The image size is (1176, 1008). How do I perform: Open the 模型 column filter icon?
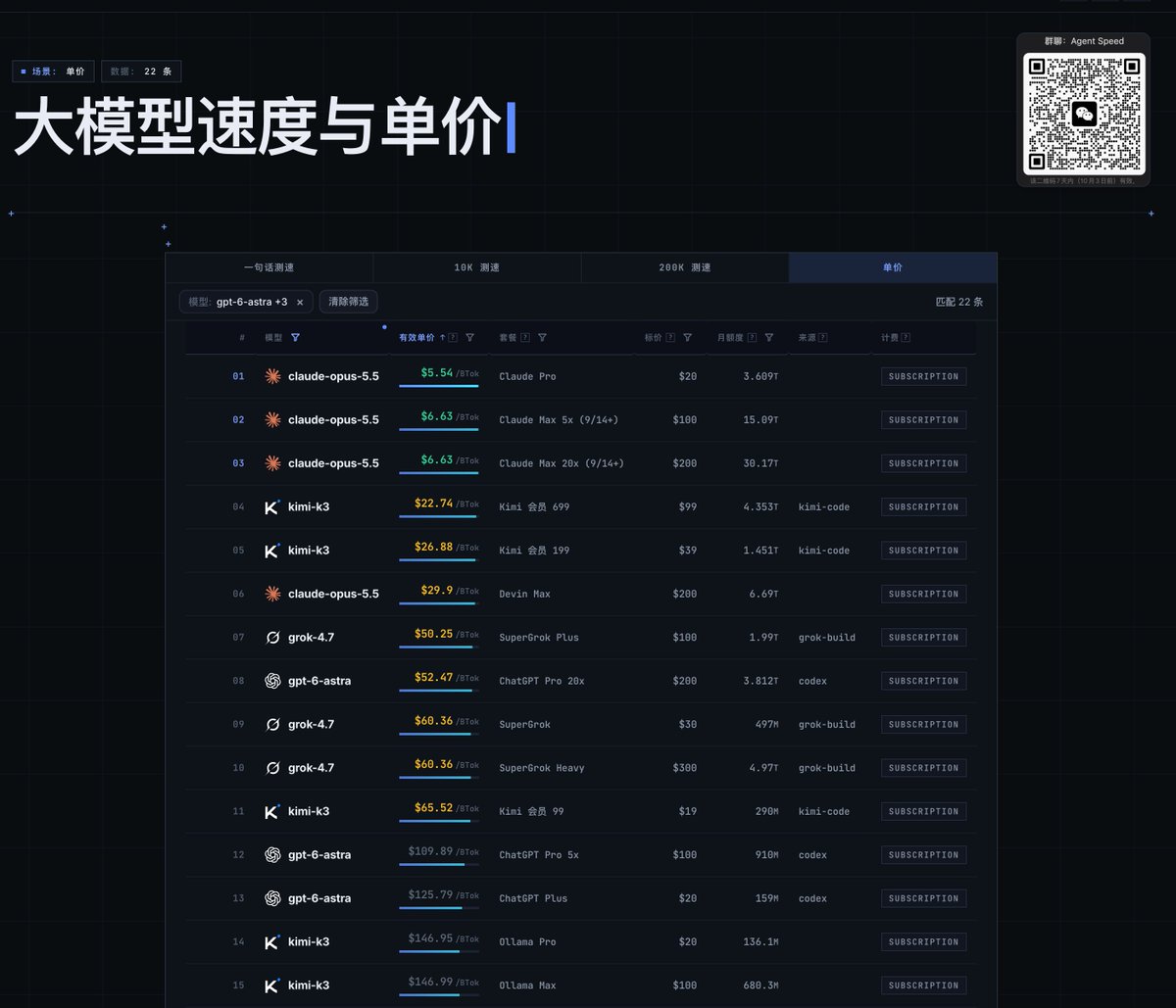(x=295, y=338)
